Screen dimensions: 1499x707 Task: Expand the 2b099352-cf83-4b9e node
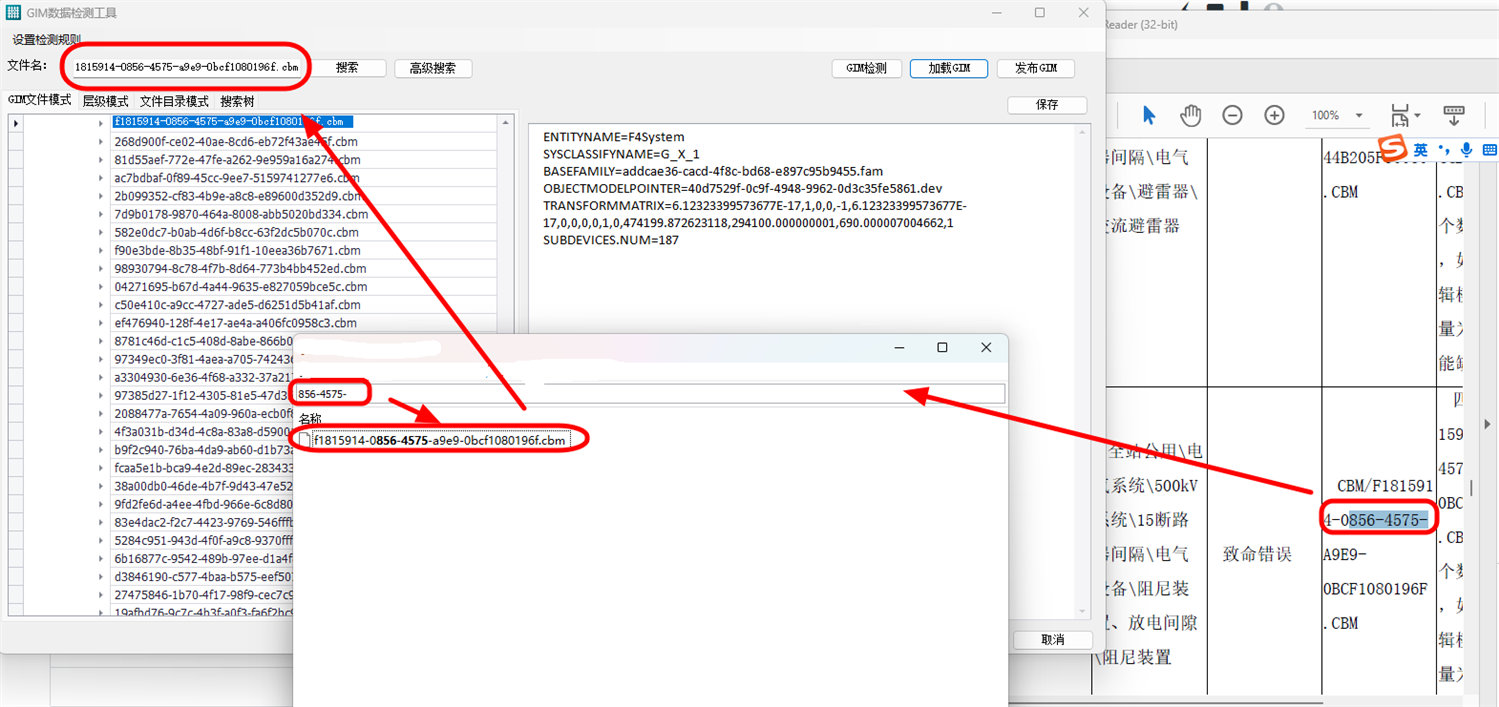pos(101,196)
